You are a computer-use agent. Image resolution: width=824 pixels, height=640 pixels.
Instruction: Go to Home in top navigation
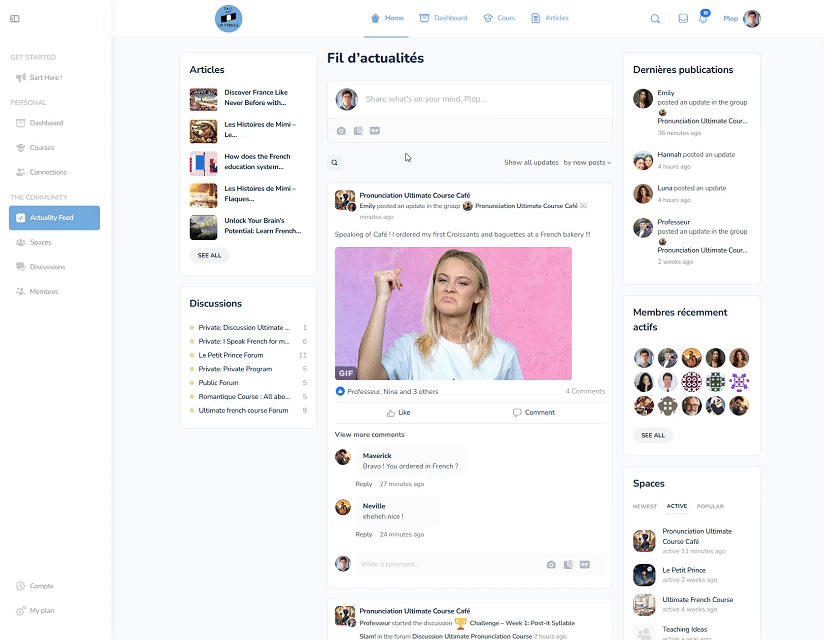(387, 18)
